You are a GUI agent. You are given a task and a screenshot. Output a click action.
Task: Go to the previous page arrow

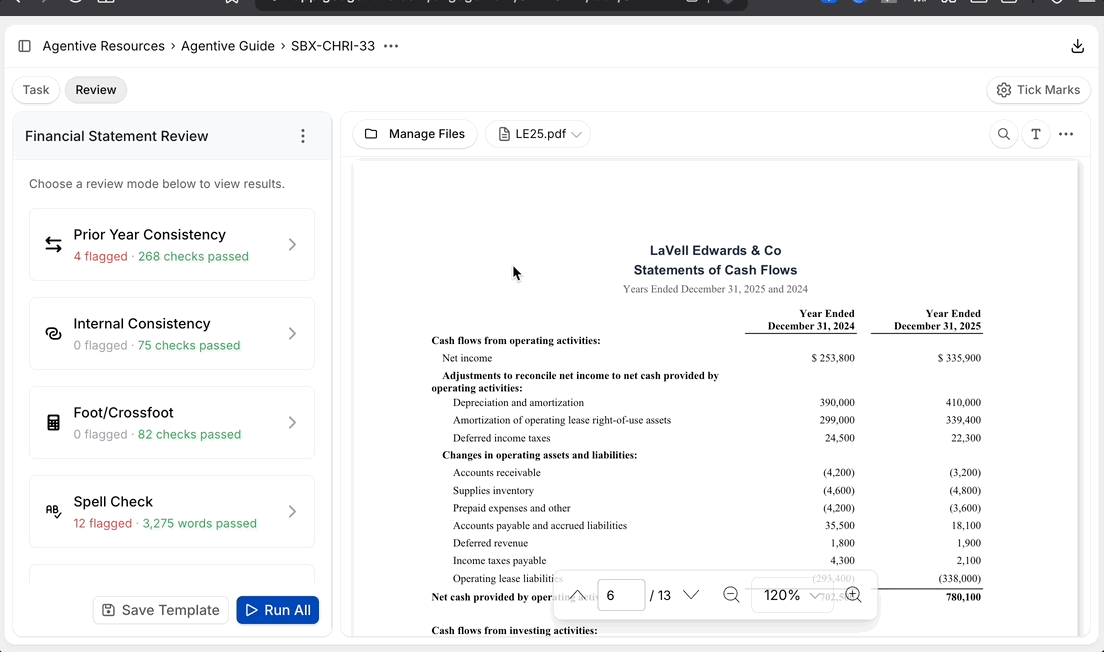[577, 595]
